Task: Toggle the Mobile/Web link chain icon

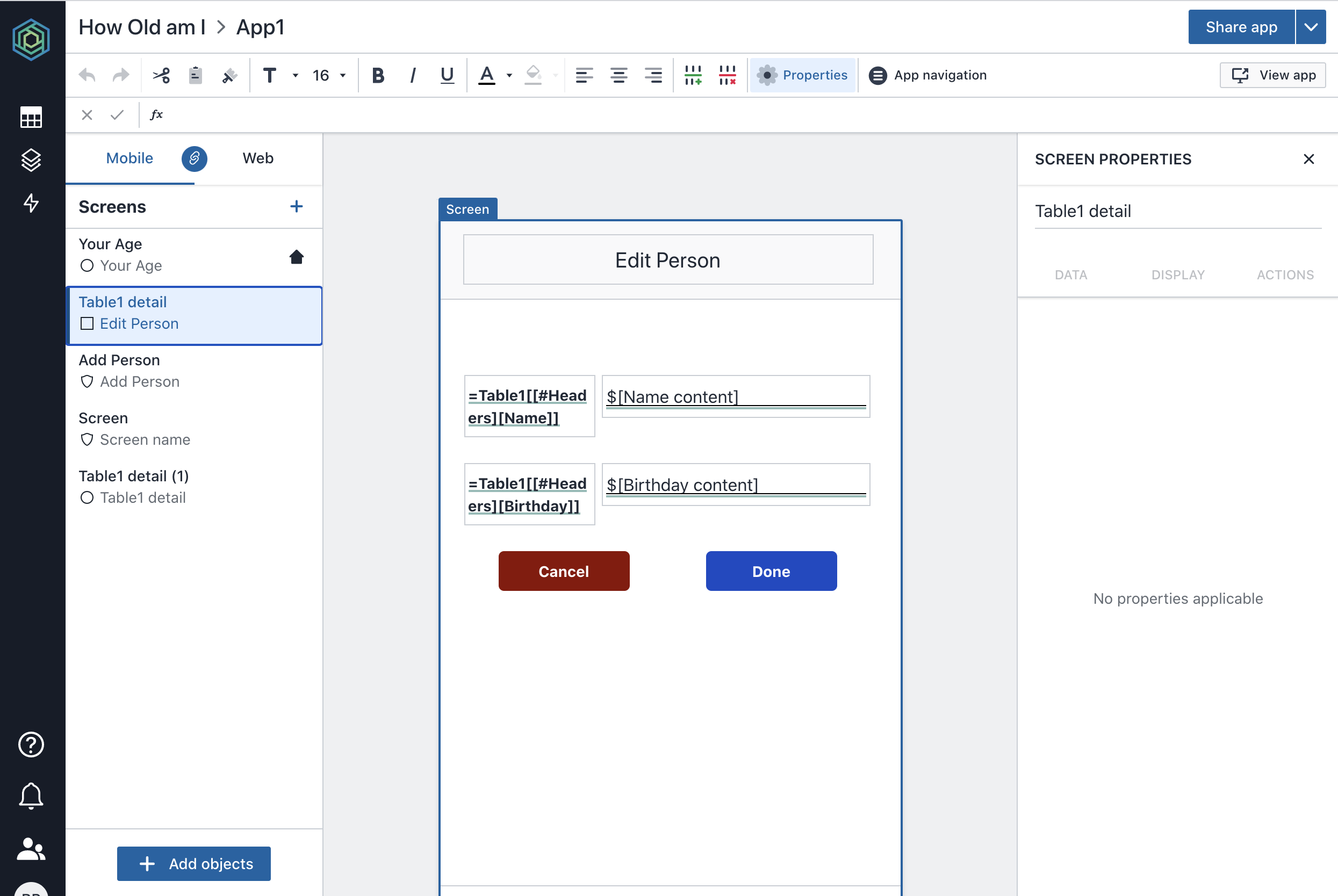Action: [x=195, y=159]
